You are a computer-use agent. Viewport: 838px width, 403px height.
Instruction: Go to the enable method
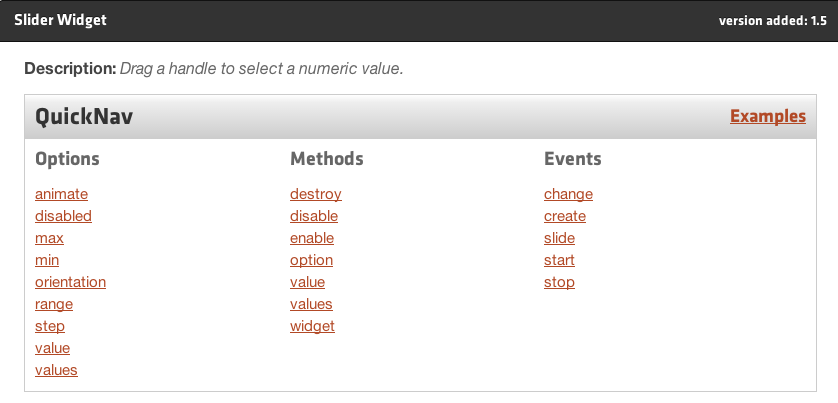[x=312, y=238]
